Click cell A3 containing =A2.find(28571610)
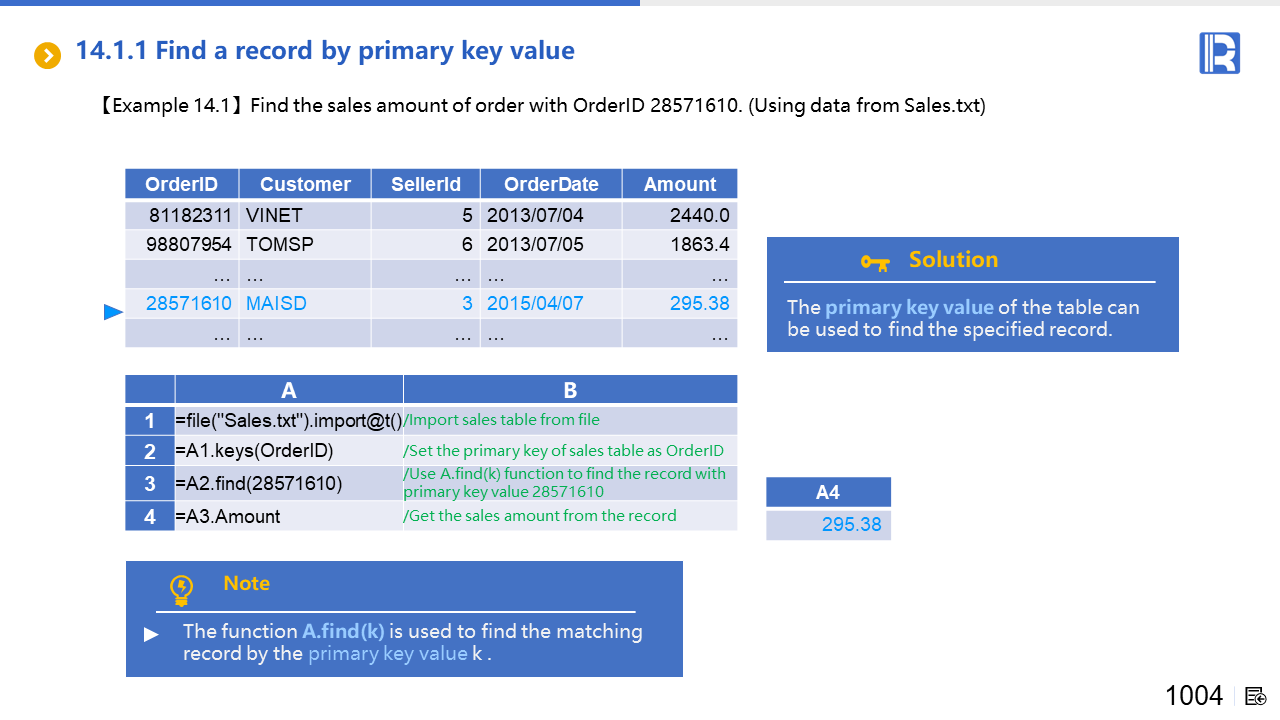Screen dimensions: 1280x720 288,484
